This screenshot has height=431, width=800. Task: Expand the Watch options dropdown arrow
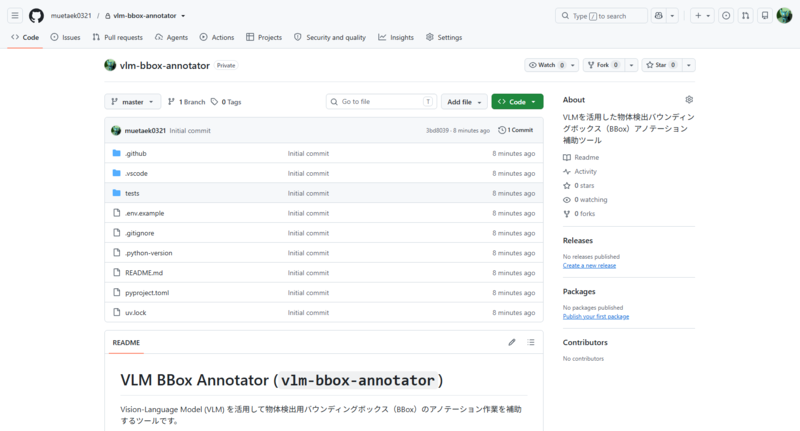[573, 65]
